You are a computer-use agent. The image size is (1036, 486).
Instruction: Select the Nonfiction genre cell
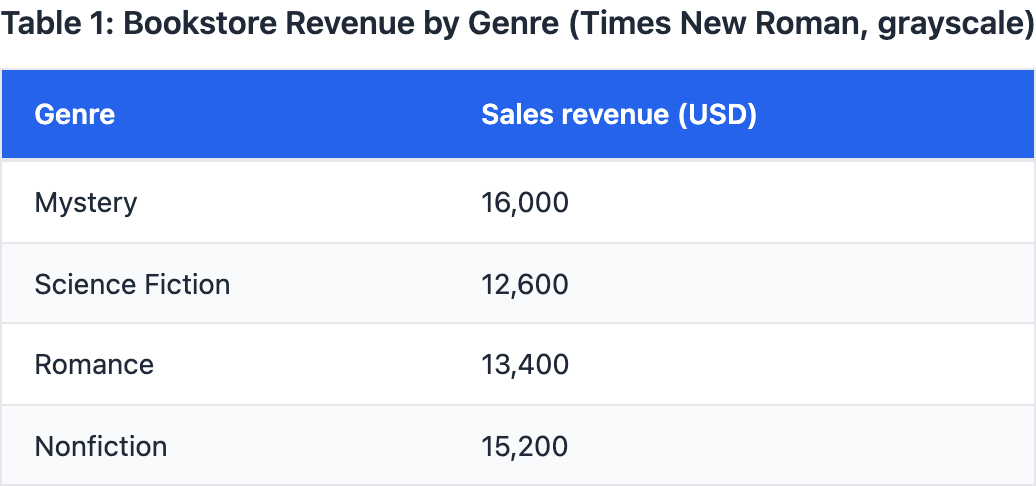pyautogui.click(x=101, y=446)
